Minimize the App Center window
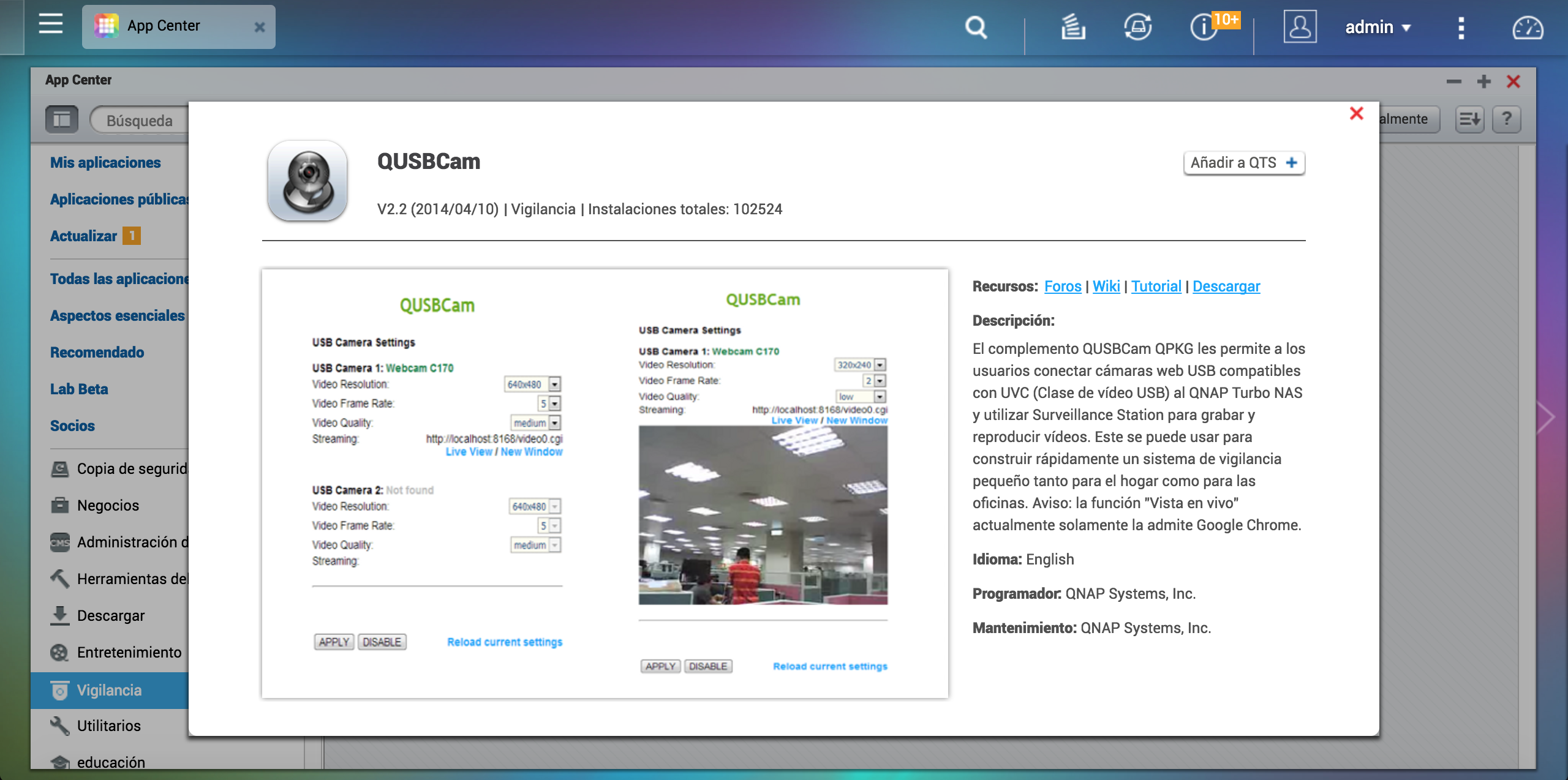Image resolution: width=1568 pixels, height=780 pixels. (1454, 81)
